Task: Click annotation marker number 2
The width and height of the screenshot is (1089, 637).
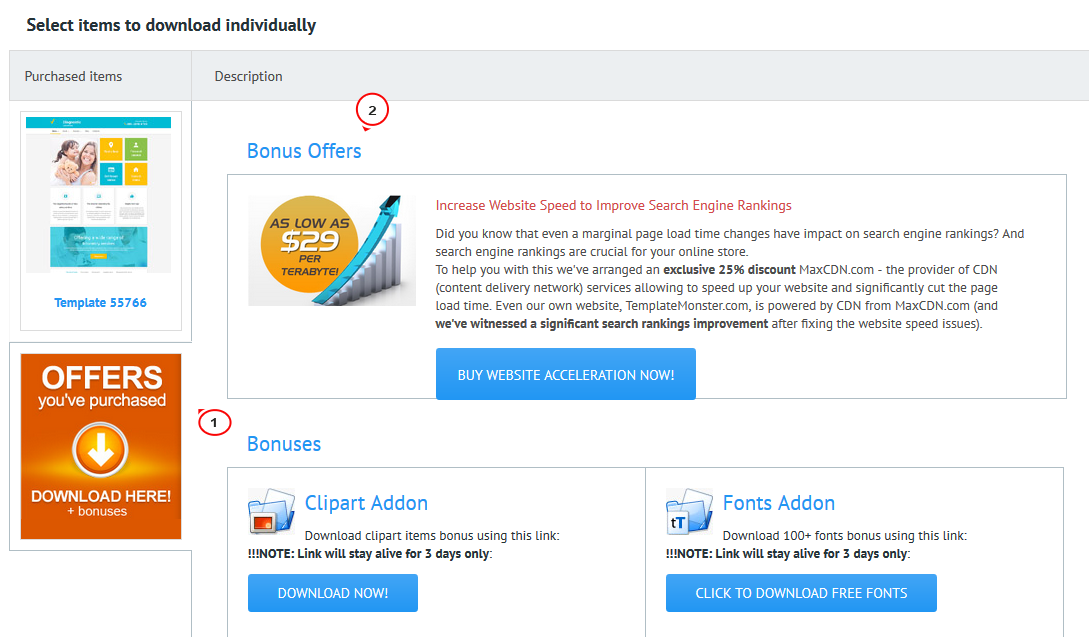Action: [372, 110]
